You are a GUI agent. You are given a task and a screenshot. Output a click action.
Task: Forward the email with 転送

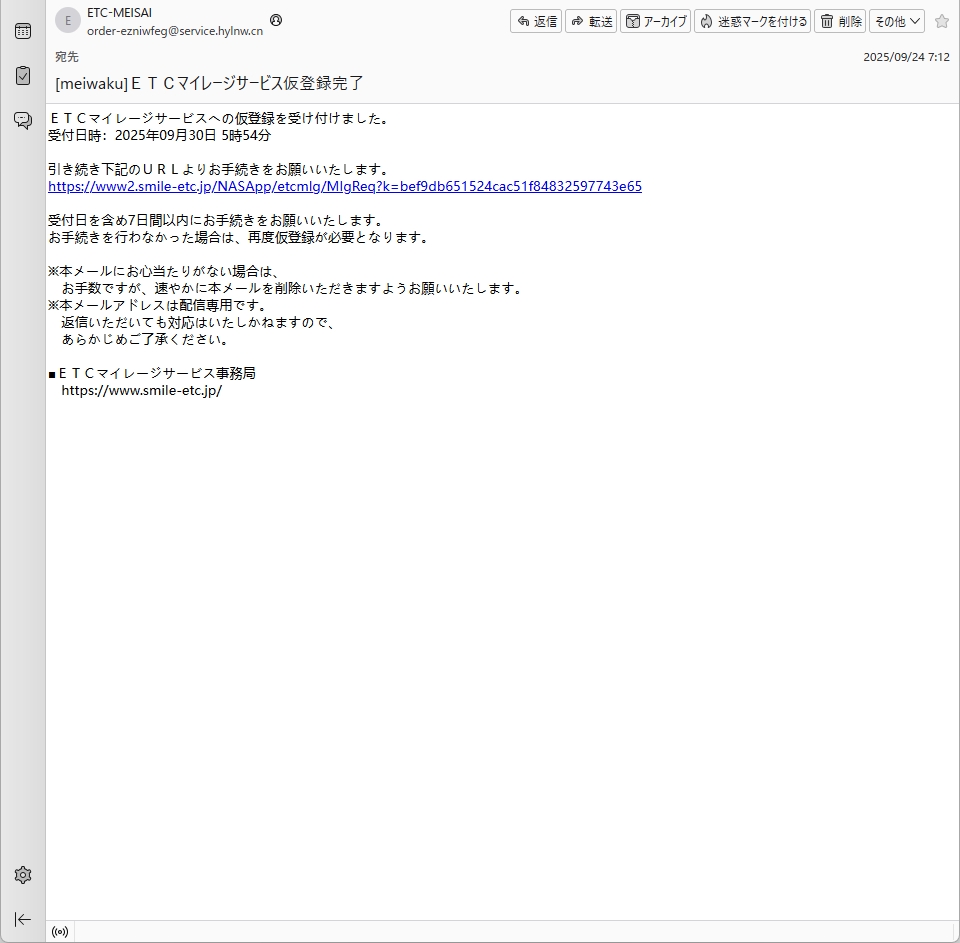(x=591, y=21)
